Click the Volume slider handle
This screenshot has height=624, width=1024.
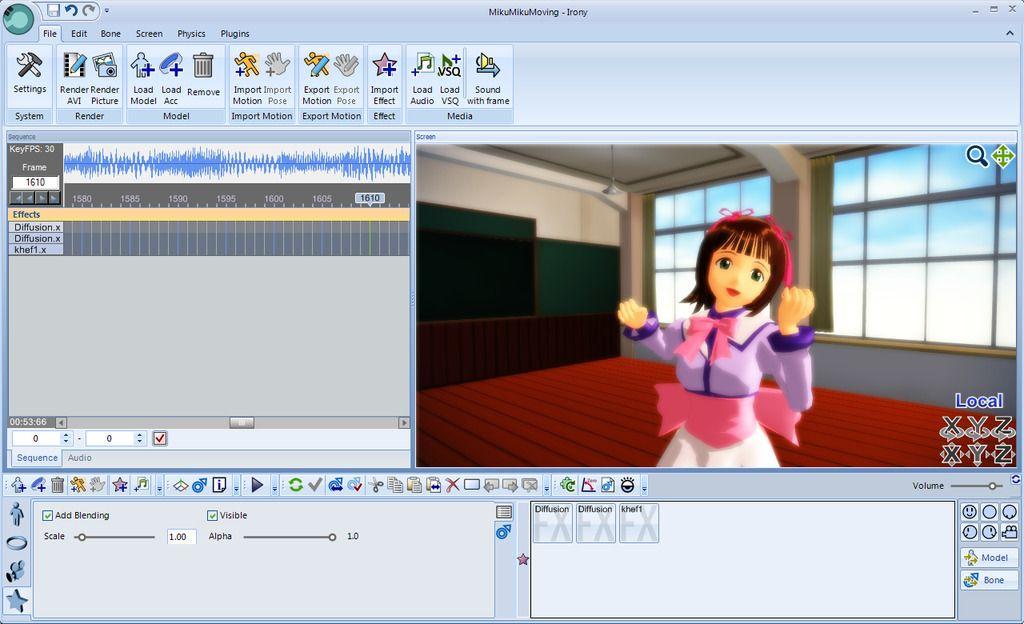point(992,486)
